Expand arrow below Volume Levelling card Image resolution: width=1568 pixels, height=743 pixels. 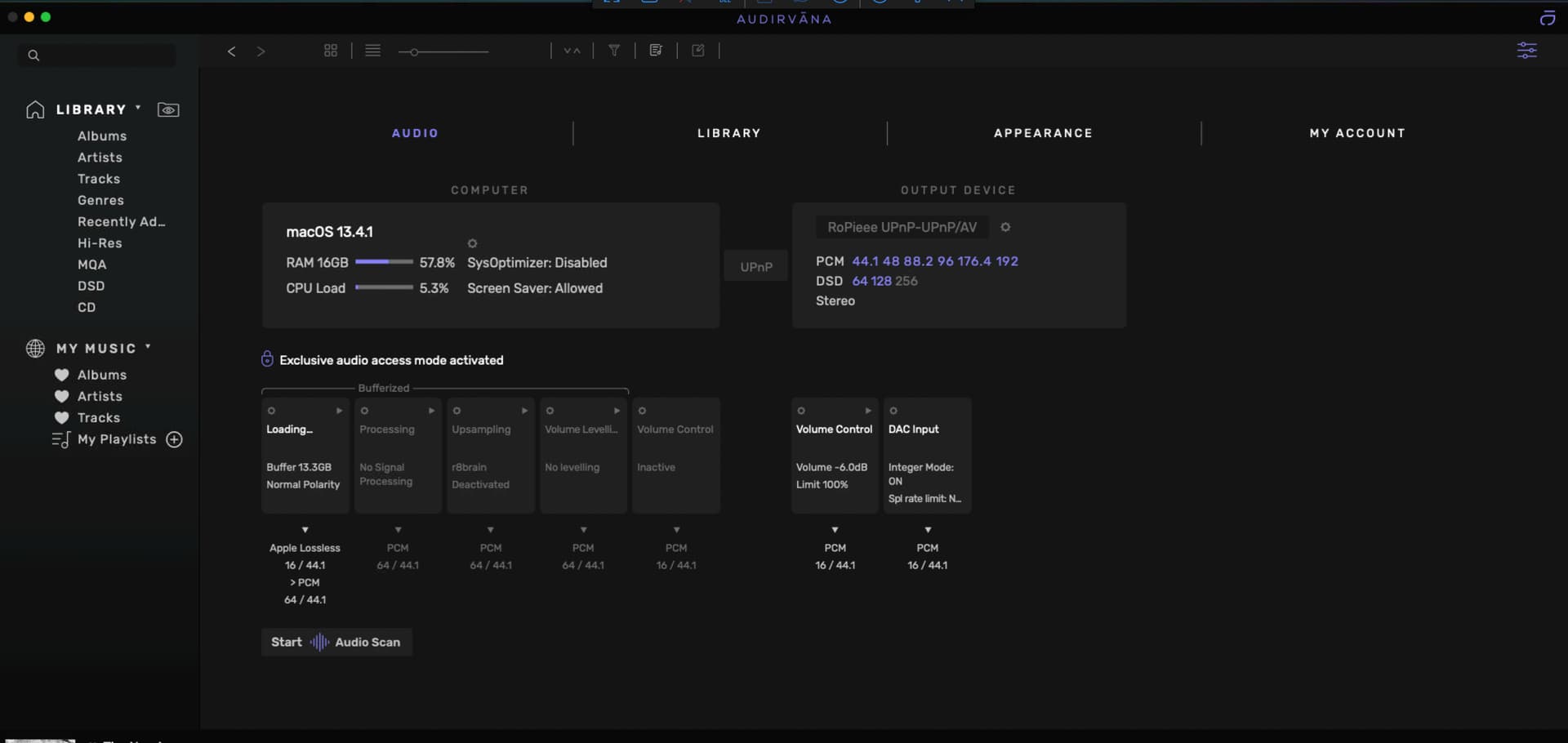coord(584,530)
